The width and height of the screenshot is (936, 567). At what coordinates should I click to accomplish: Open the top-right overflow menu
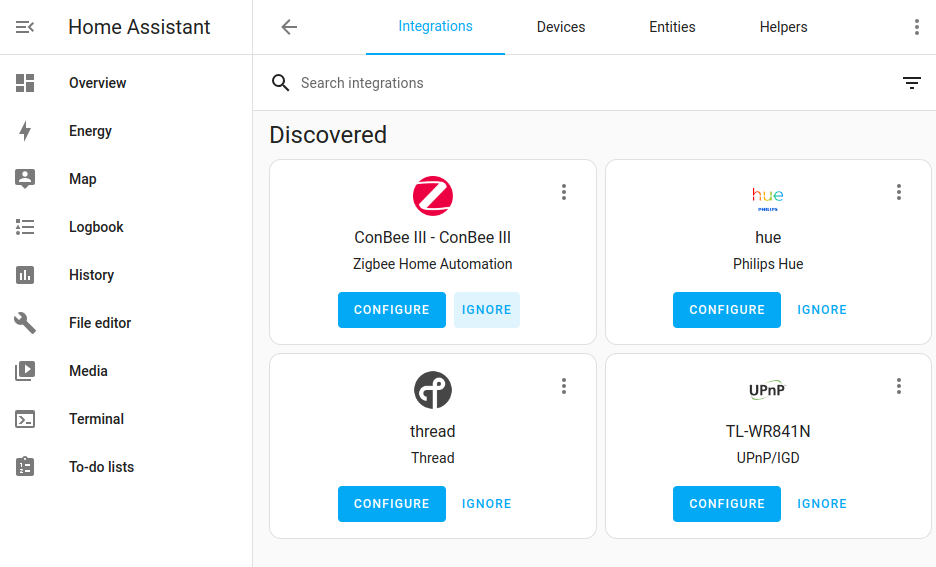click(917, 27)
